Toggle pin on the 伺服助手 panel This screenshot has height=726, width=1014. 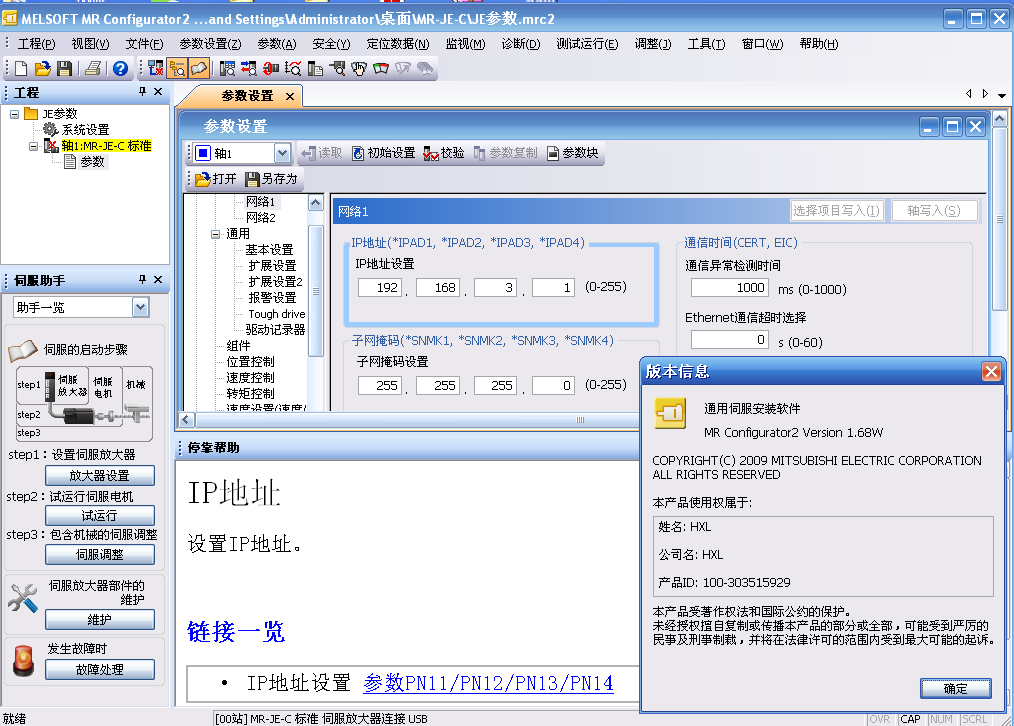pos(142,280)
